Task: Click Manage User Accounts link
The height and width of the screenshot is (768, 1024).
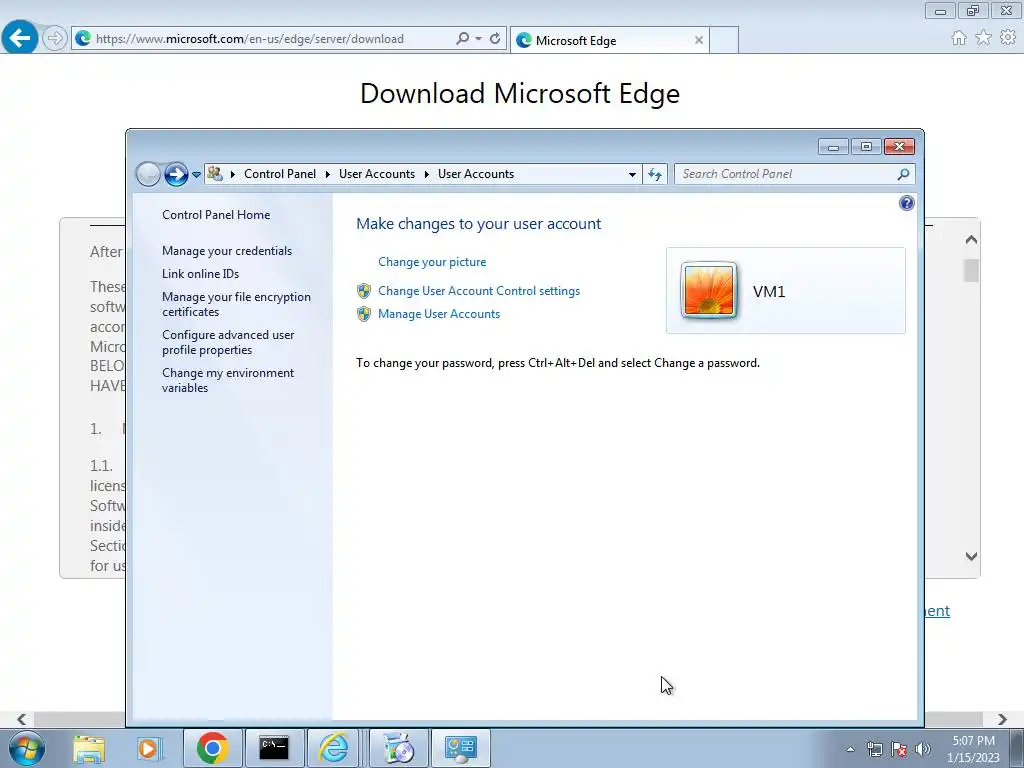Action: pos(439,313)
